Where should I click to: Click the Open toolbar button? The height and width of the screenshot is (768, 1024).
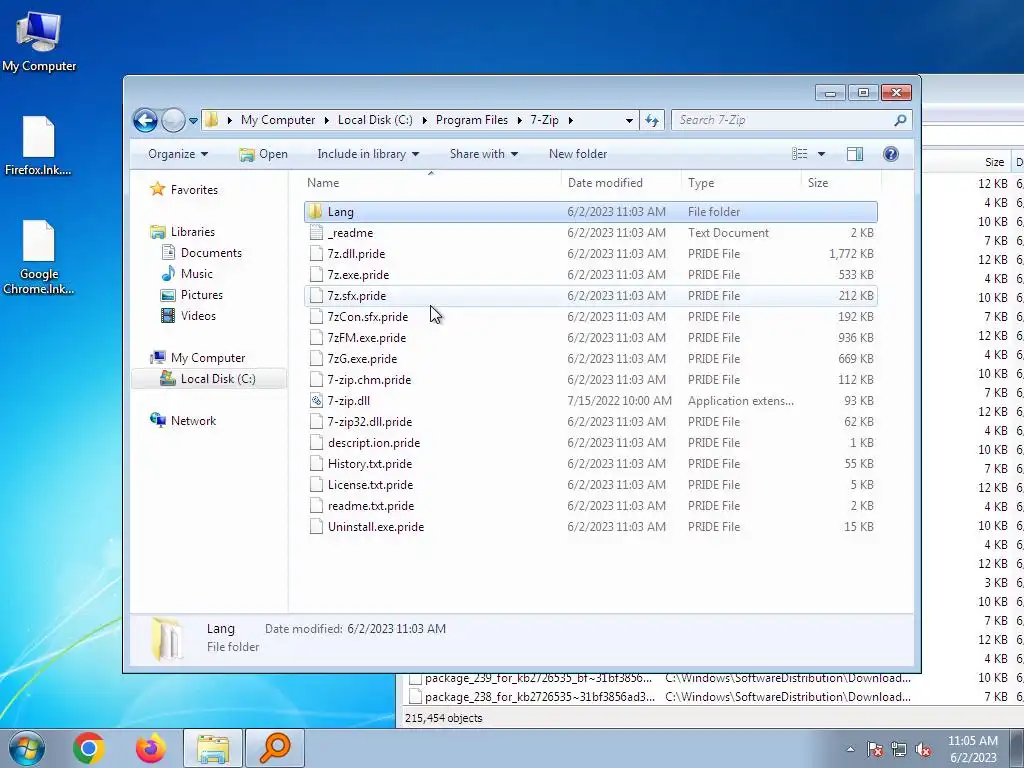263,154
